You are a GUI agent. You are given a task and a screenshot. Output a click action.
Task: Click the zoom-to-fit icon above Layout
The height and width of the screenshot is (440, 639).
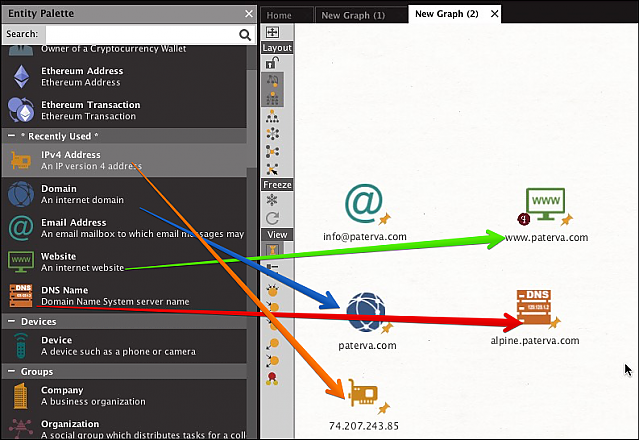[272, 32]
